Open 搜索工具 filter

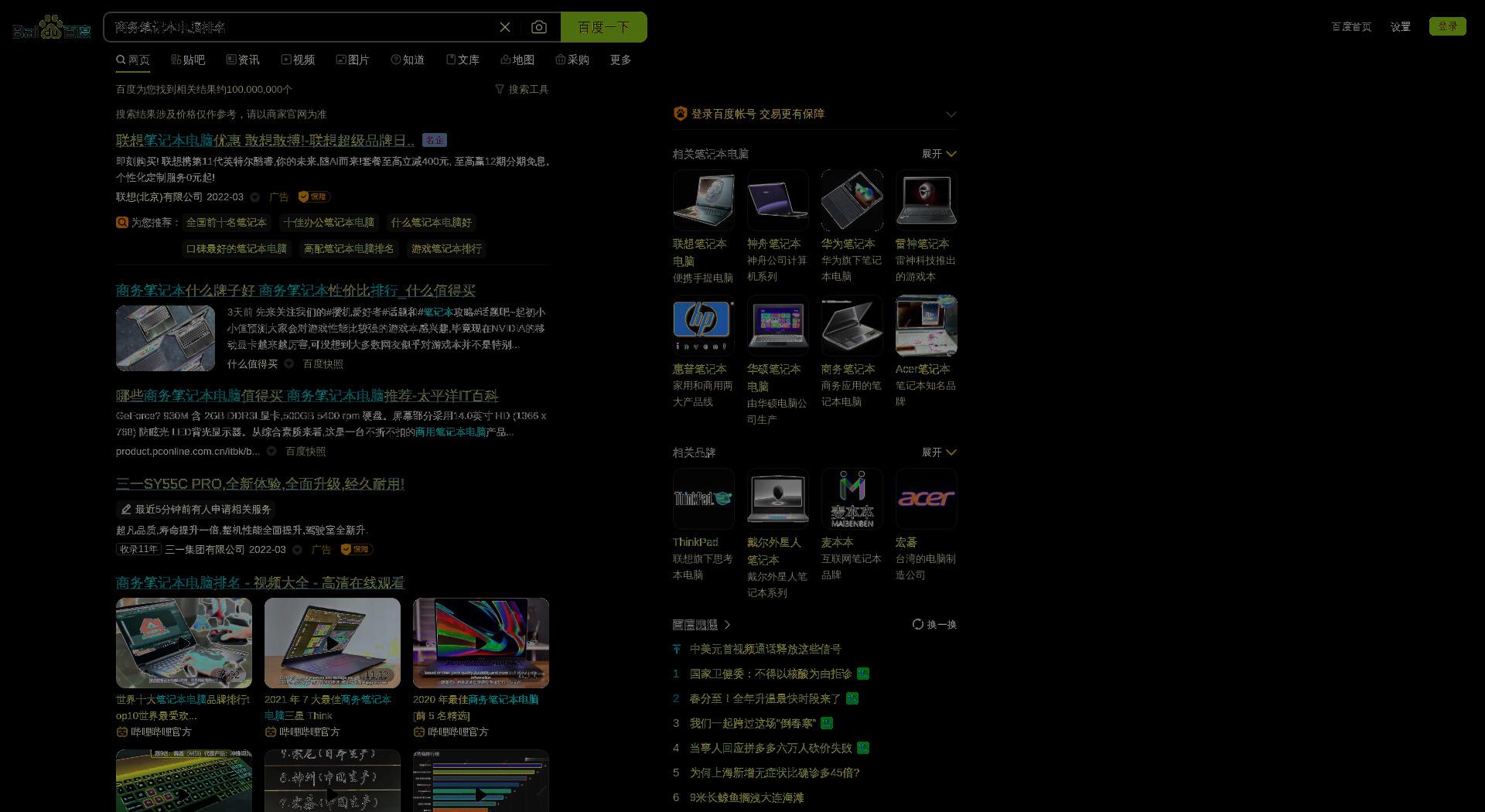coord(522,90)
